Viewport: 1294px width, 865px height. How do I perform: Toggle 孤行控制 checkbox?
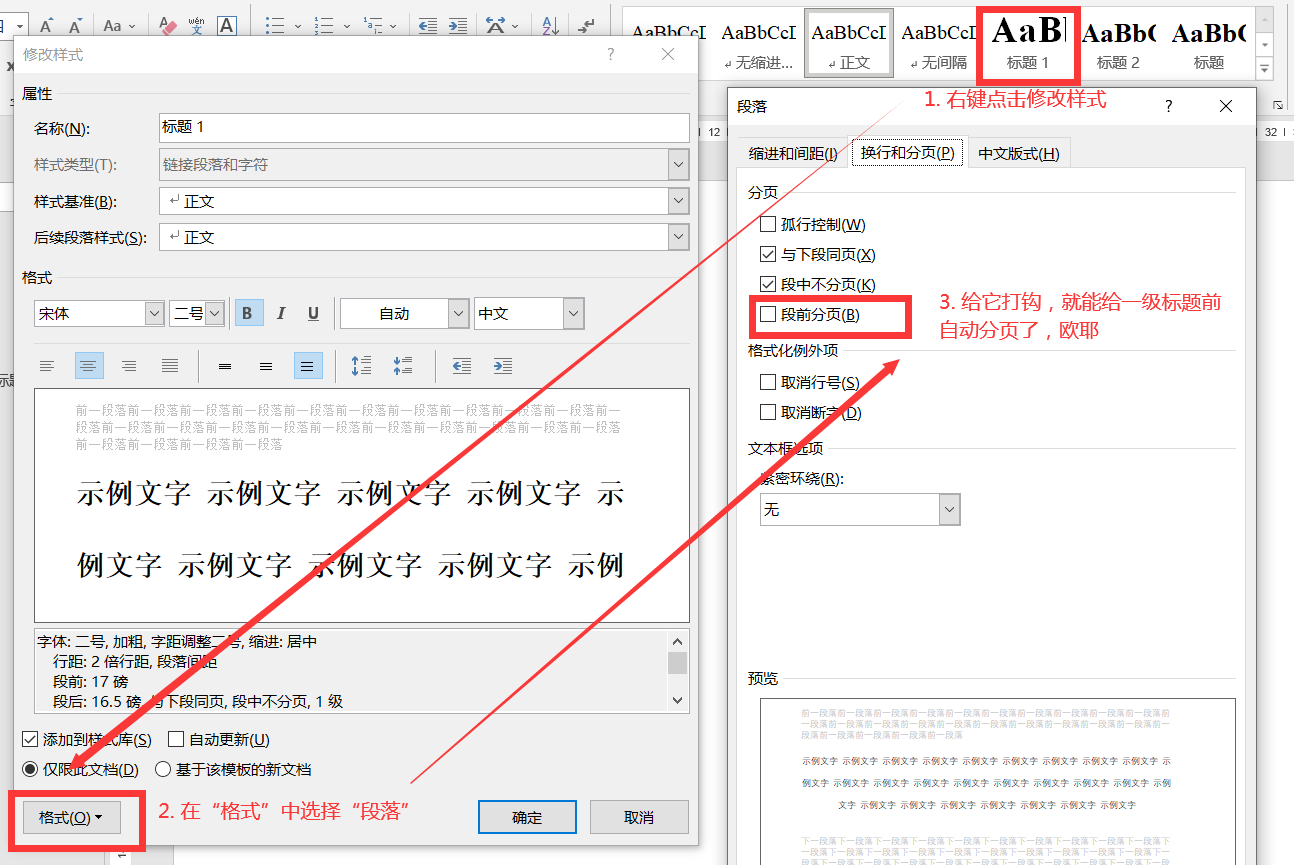click(768, 224)
